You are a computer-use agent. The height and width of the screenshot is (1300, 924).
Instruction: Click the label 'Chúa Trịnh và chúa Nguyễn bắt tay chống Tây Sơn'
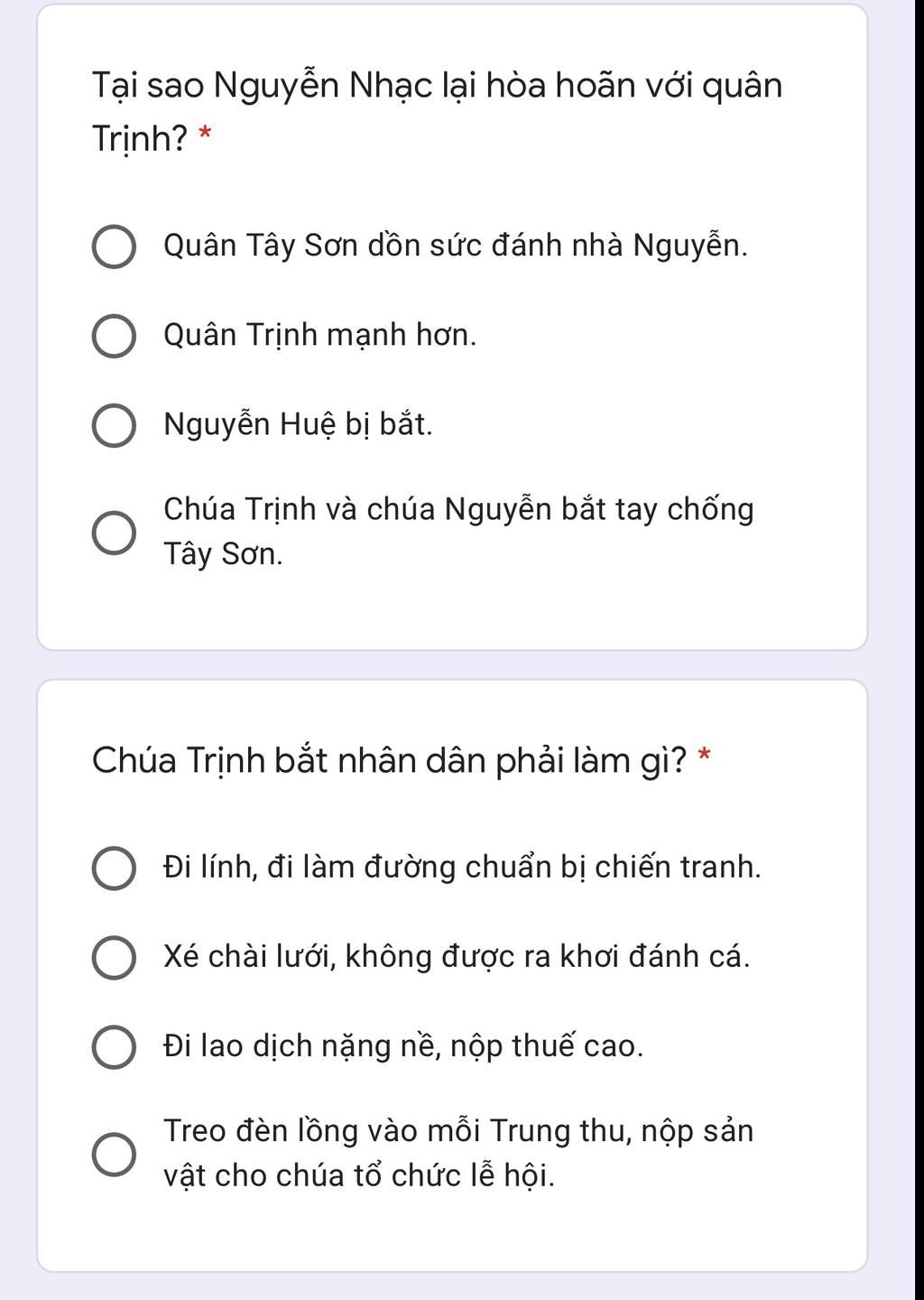[x=458, y=531]
